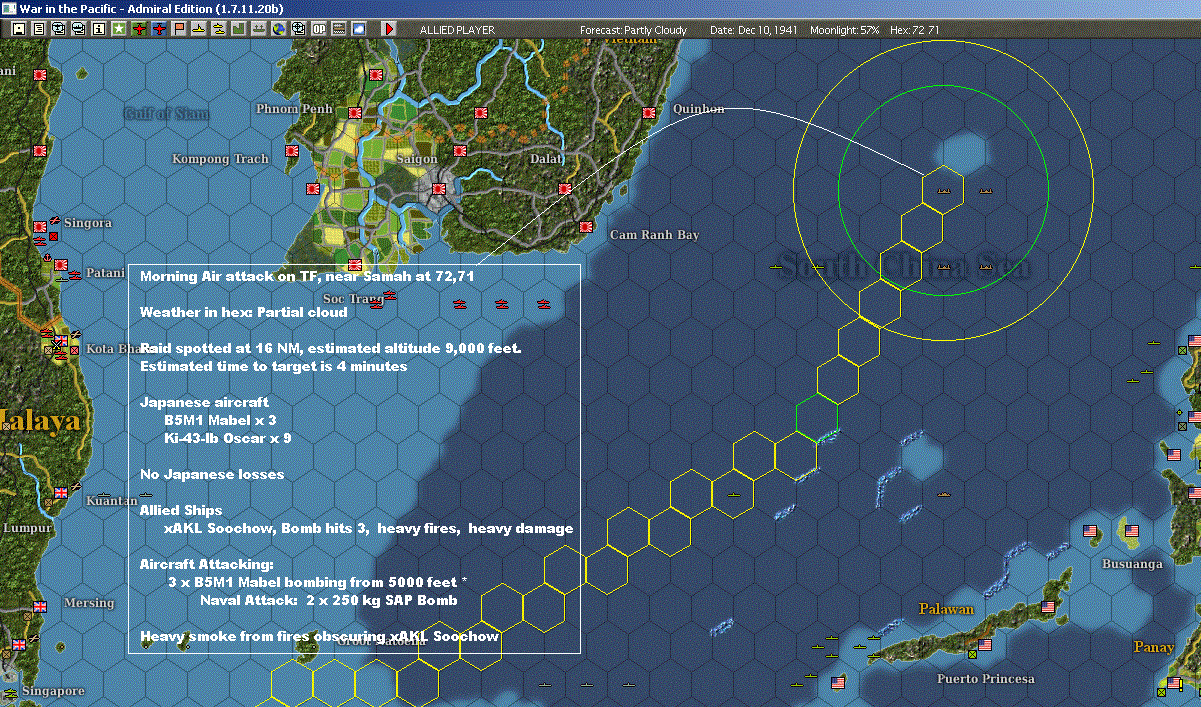Viewport: 1201px width, 707px height.
Task: Click the Gulf of Siam map label
Action: (x=167, y=114)
